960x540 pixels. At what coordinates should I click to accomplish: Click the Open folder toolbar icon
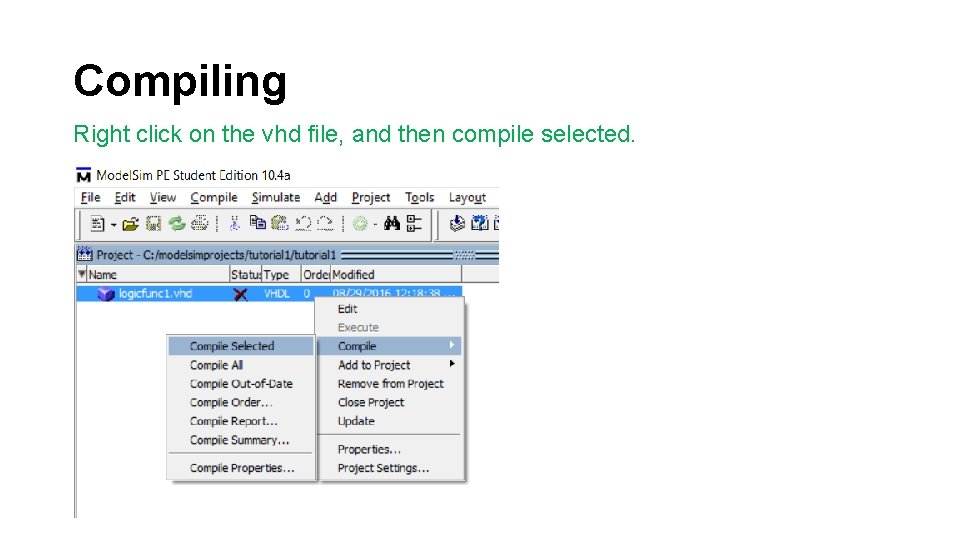coord(130,224)
